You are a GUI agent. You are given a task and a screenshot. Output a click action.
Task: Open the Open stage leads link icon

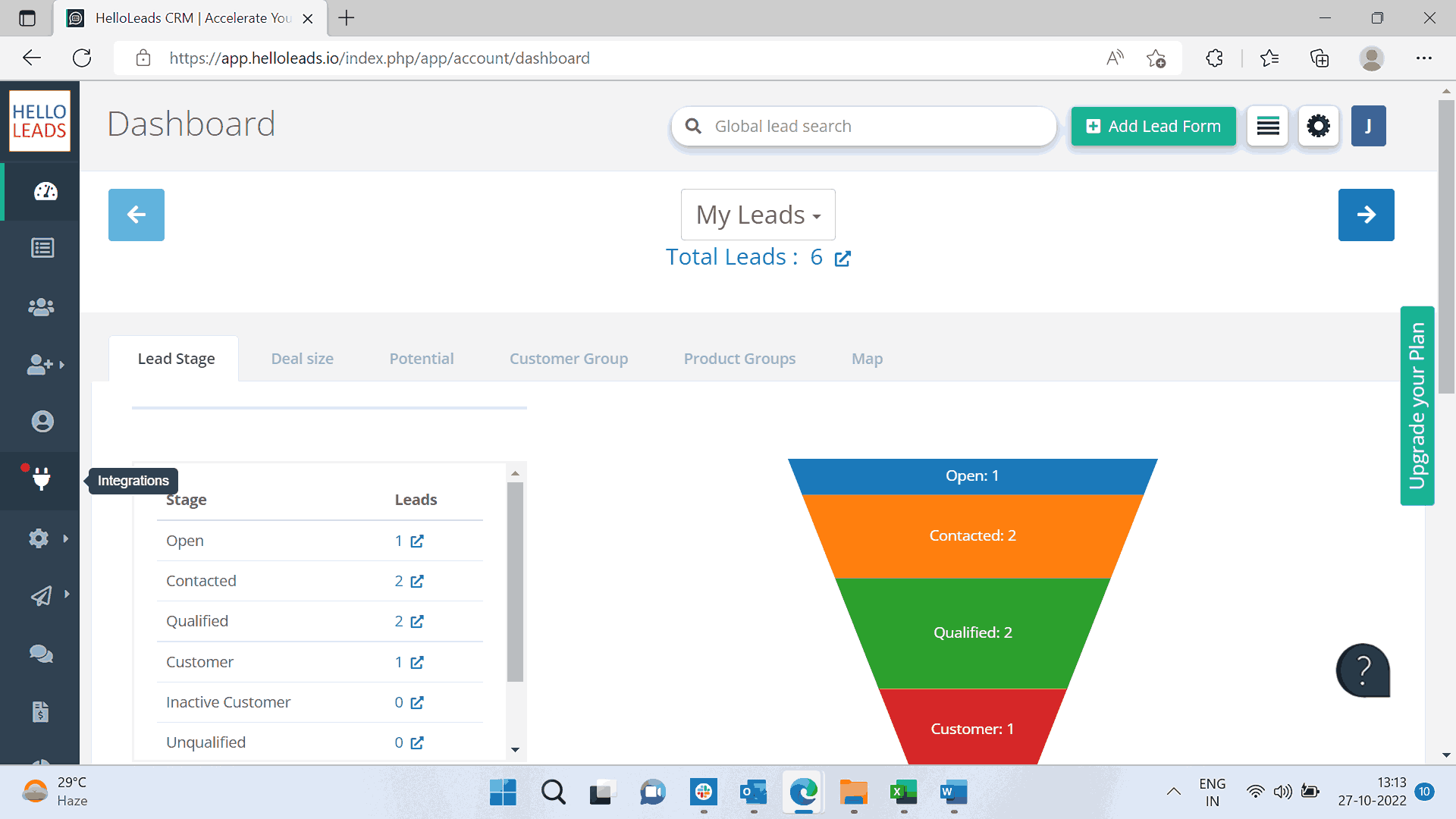tap(417, 541)
